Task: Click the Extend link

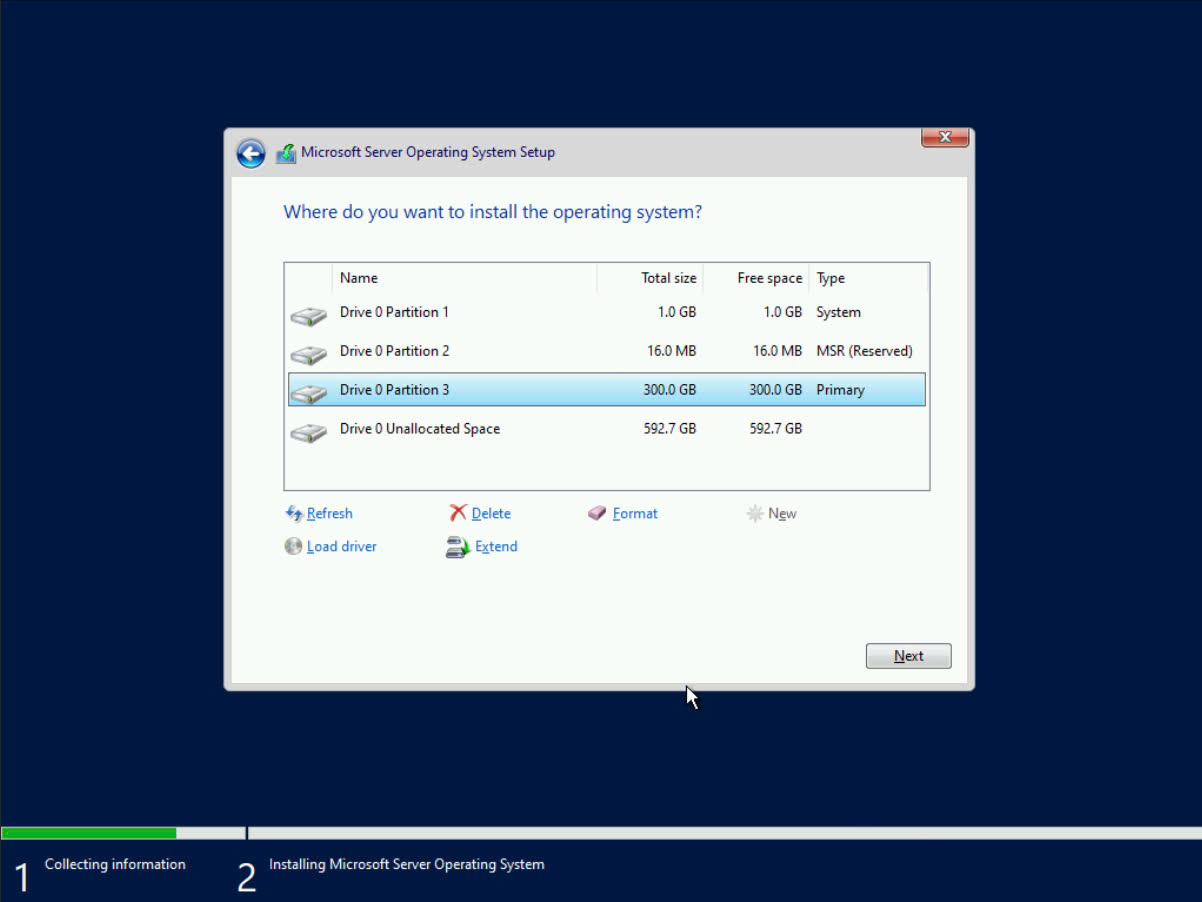Action: (496, 546)
